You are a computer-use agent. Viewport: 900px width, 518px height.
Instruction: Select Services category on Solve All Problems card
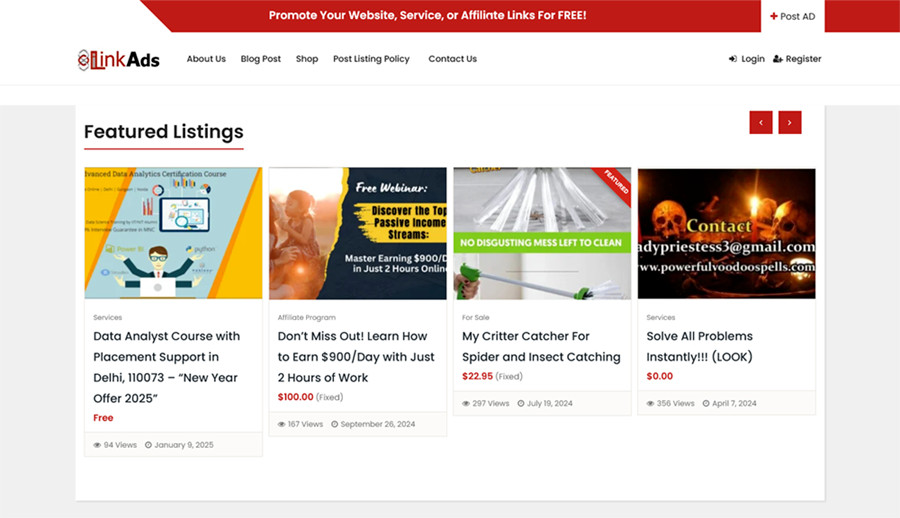(x=661, y=317)
